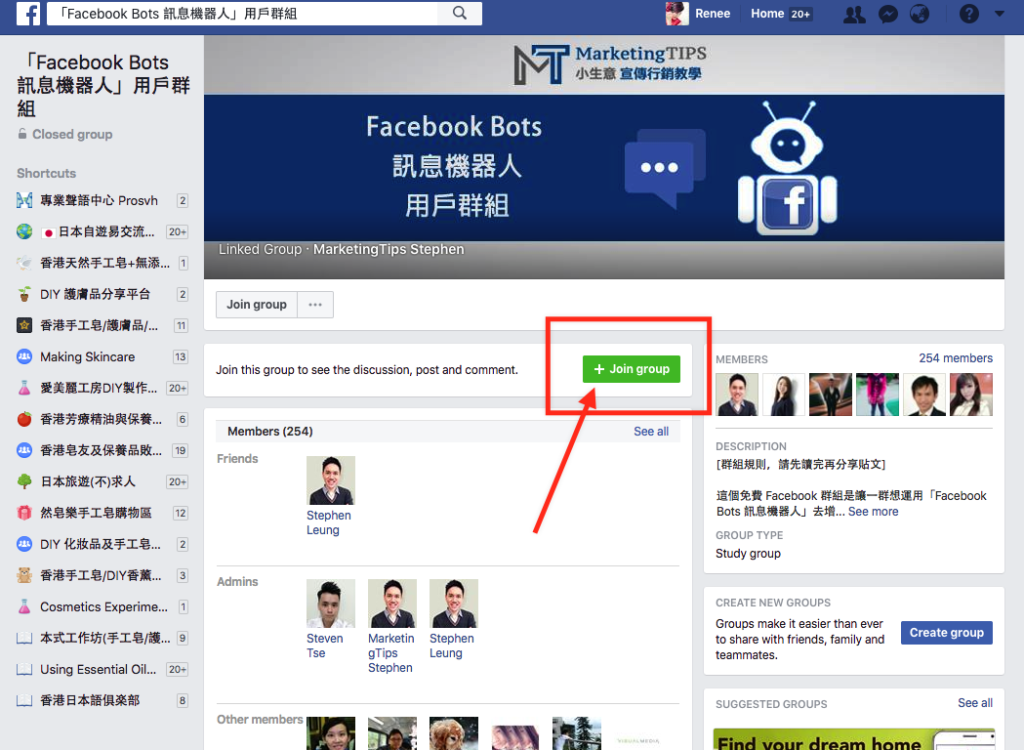Open notifications globe icon
The image size is (1024, 750).
point(920,14)
